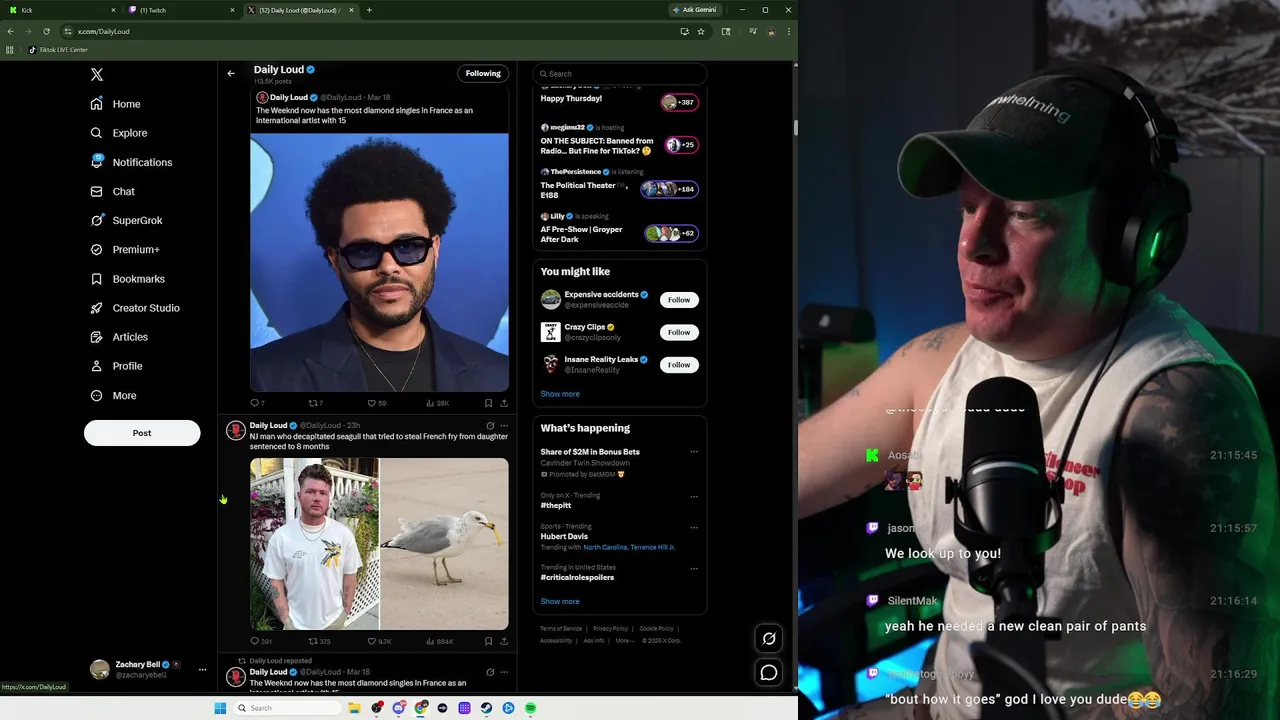Open the #thepitt trending topic
Viewport: 1280px width, 720px height.
(556, 505)
